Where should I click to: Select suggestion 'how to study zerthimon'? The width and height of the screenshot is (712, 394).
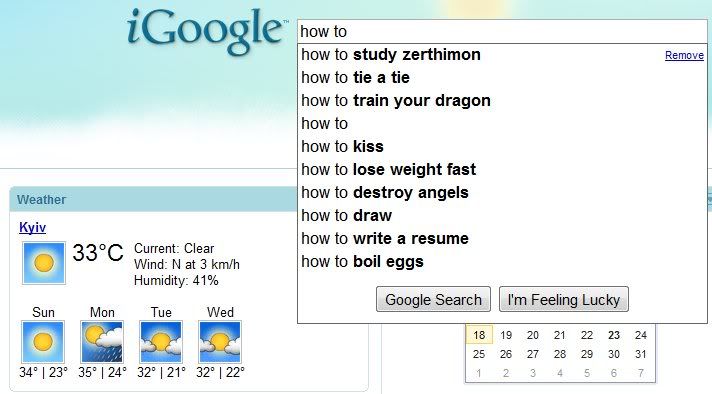(x=502, y=55)
